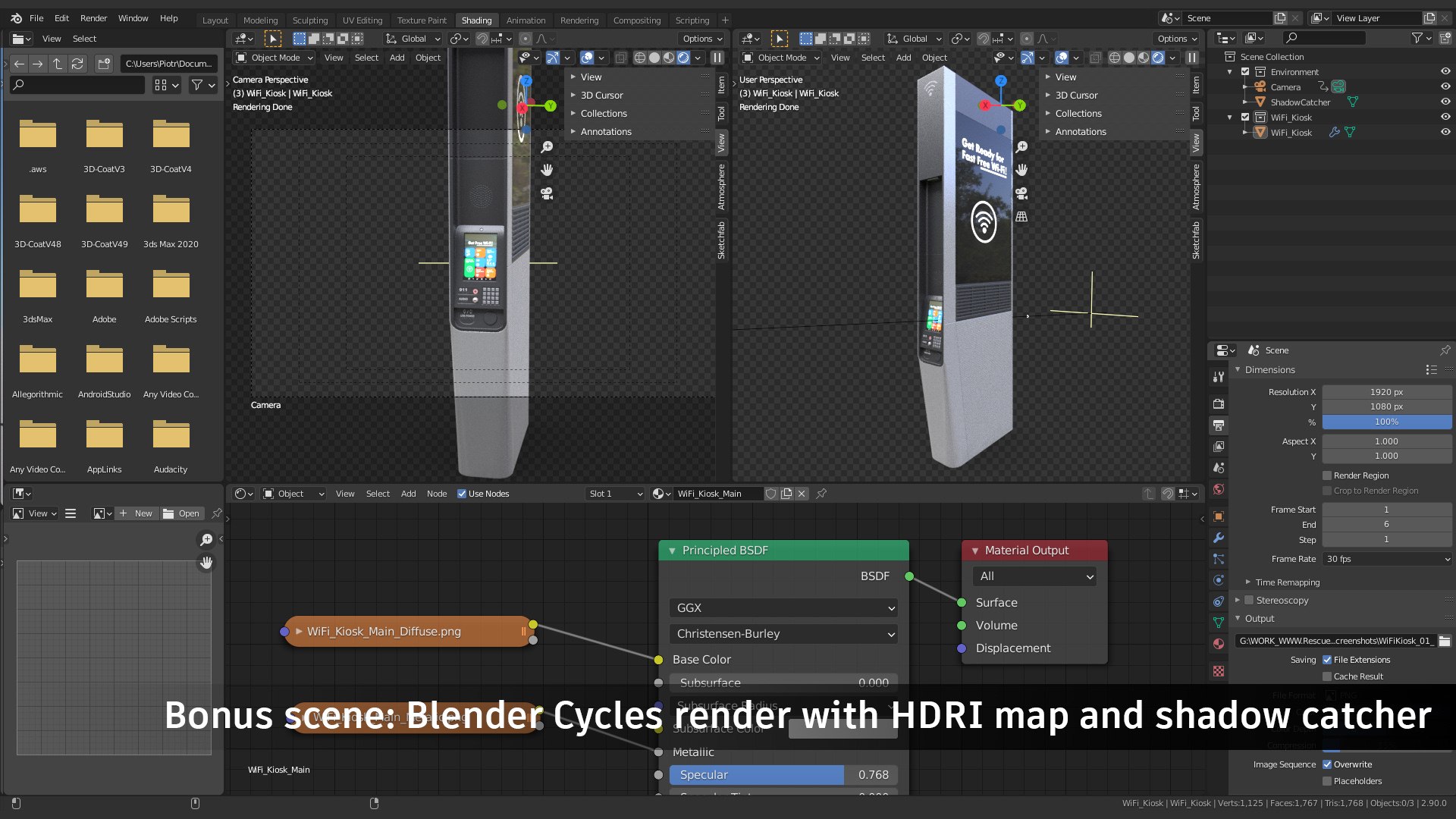Open Node menu in node editor
This screenshot has height=819, width=1456.
pyautogui.click(x=437, y=494)
